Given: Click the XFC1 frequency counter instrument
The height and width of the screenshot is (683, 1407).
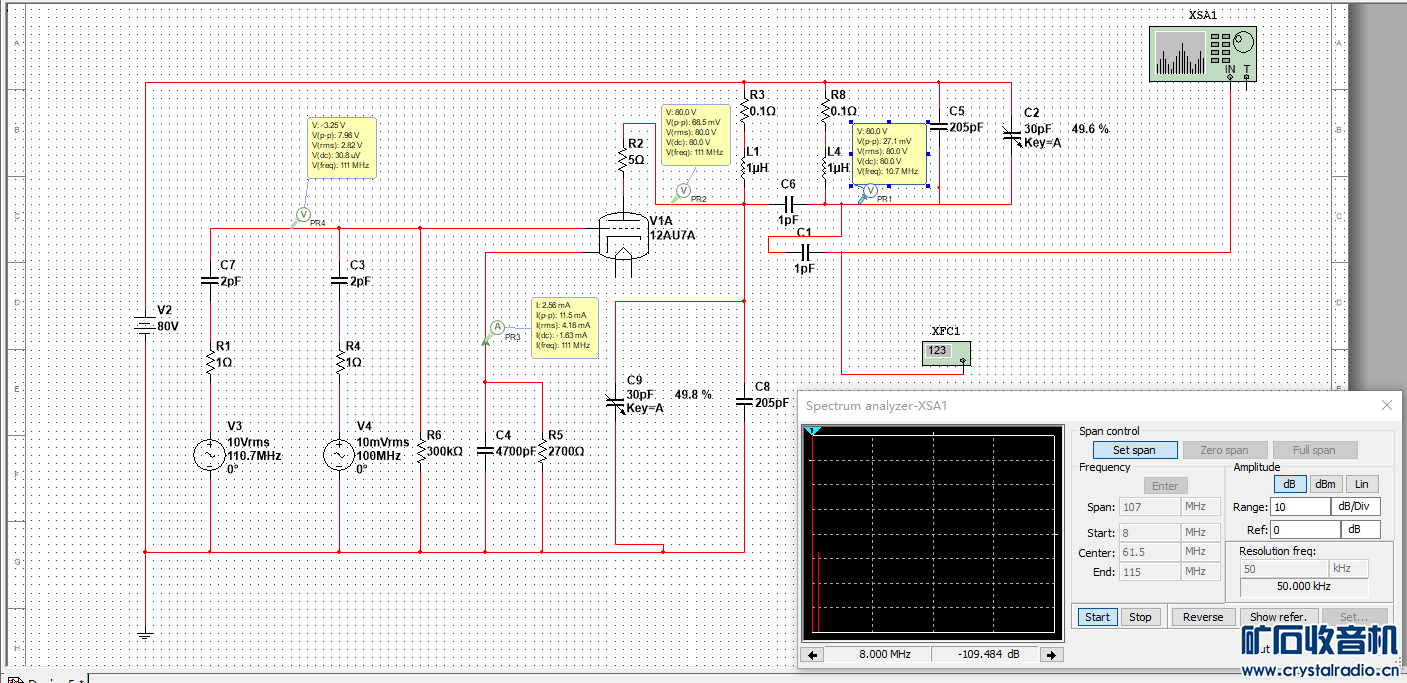Looking at the screenshot, I should pyautogui.click(x=946, y=353).
